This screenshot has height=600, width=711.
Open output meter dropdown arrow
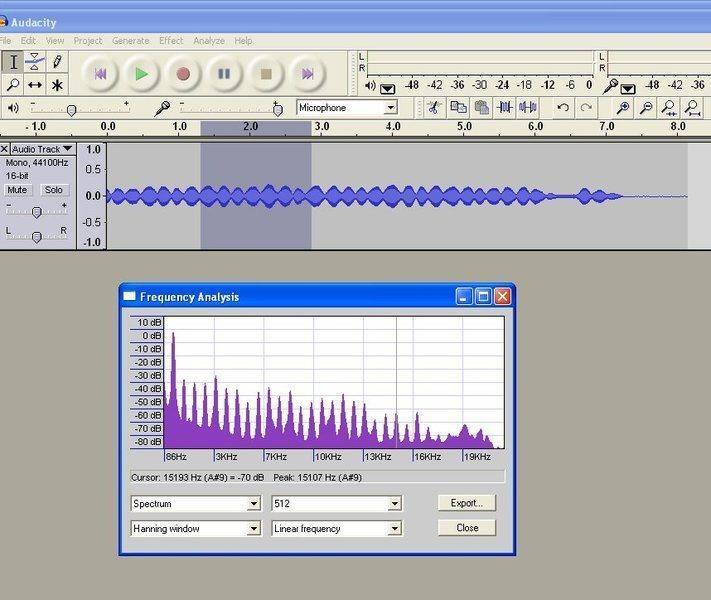pos(387,88)
